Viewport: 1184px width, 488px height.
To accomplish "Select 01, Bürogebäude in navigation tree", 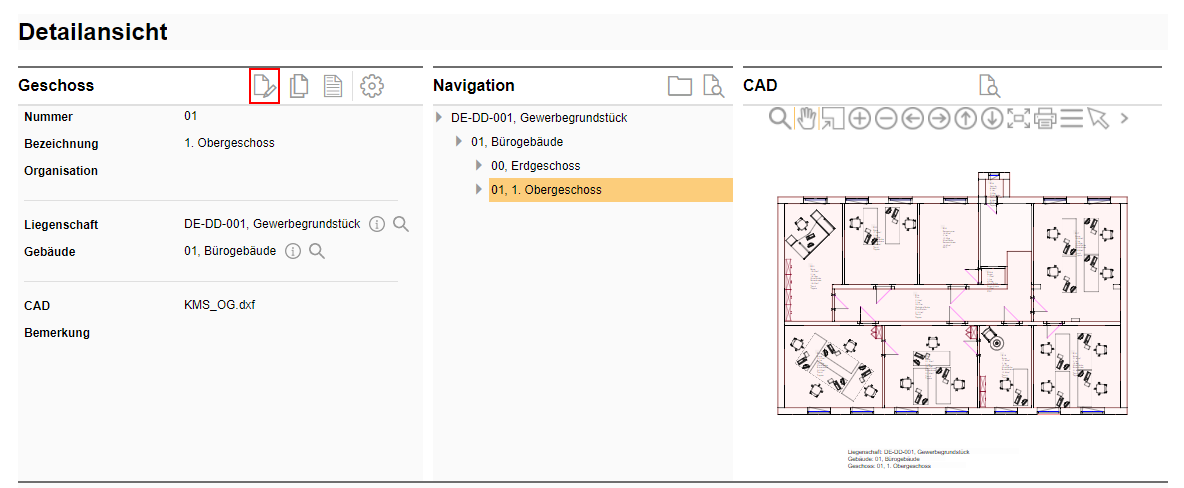I will (517, 142).
